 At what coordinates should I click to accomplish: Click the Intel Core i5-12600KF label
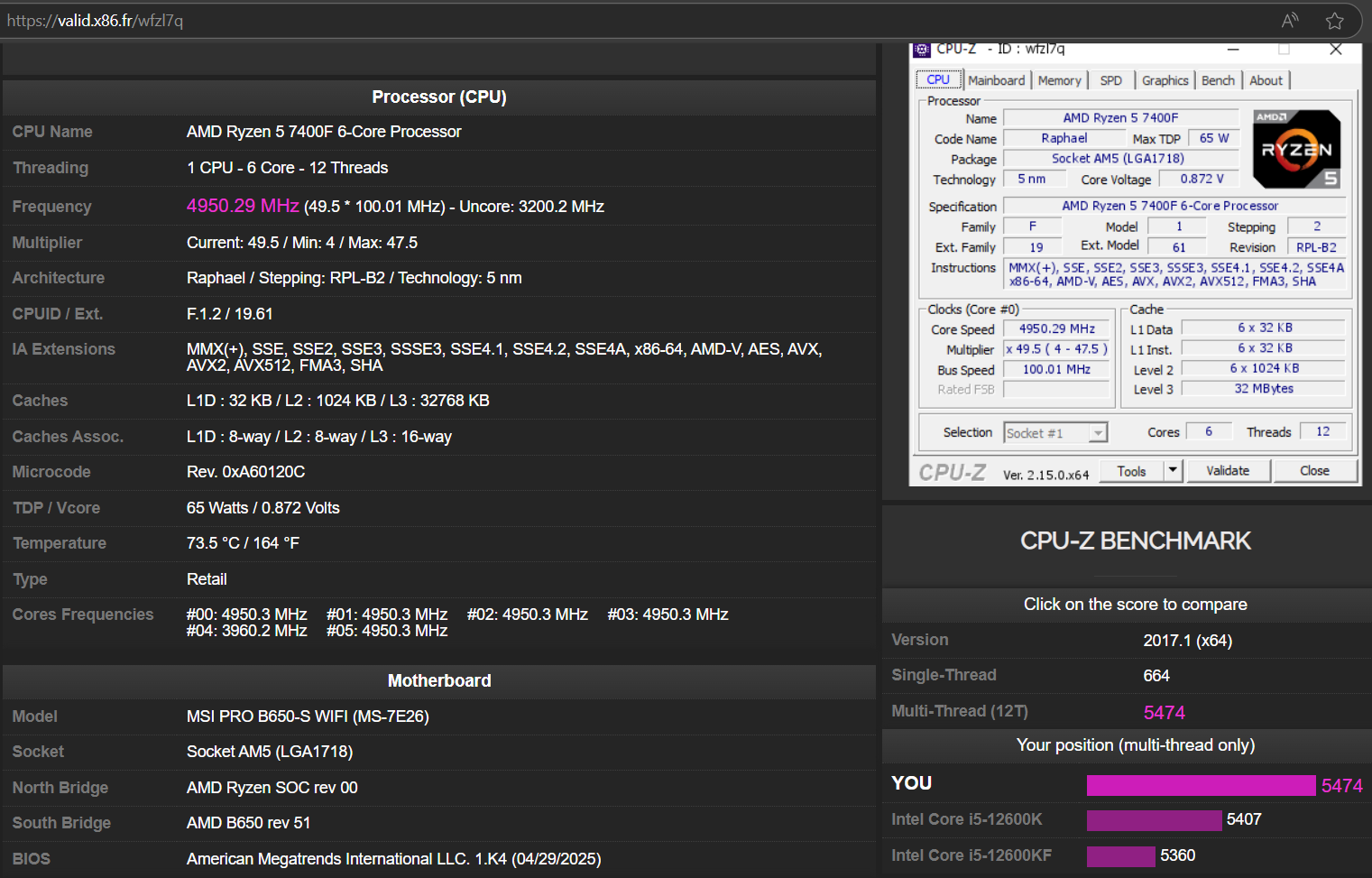971,855
